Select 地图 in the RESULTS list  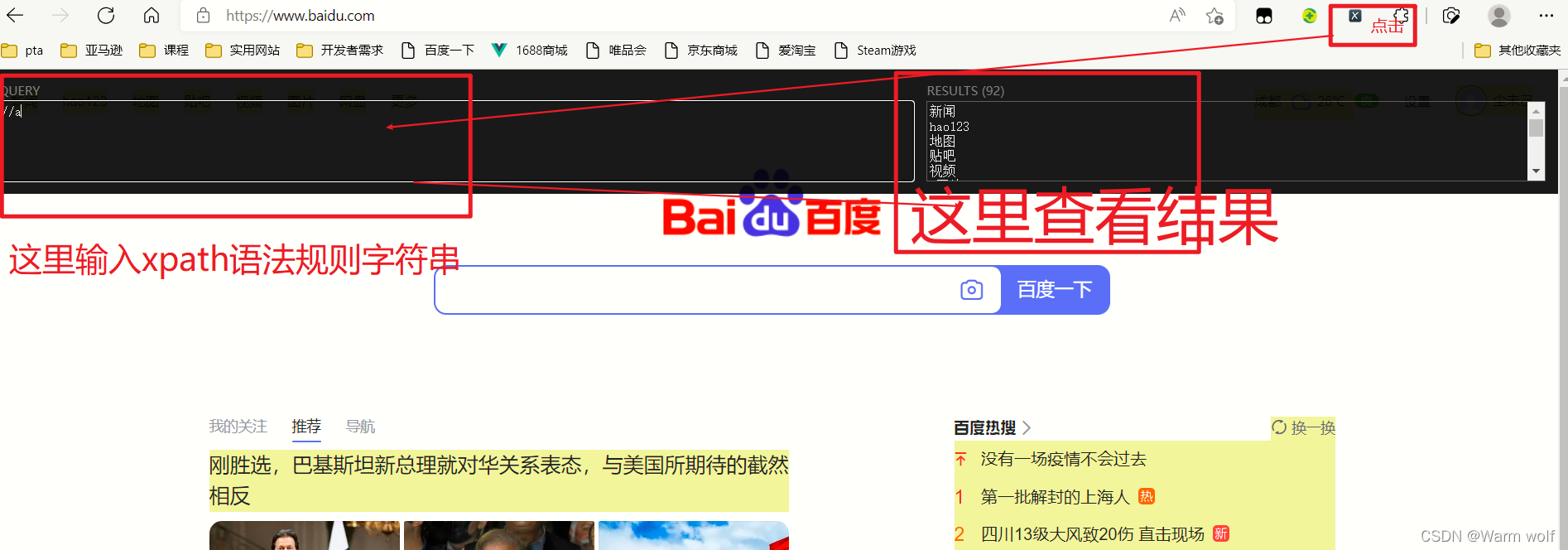(x=942, y=141)
